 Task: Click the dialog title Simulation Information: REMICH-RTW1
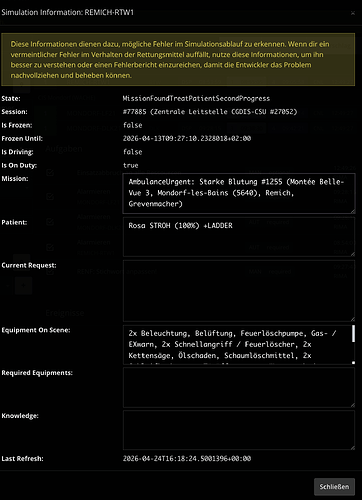click(x=67, y=12)
